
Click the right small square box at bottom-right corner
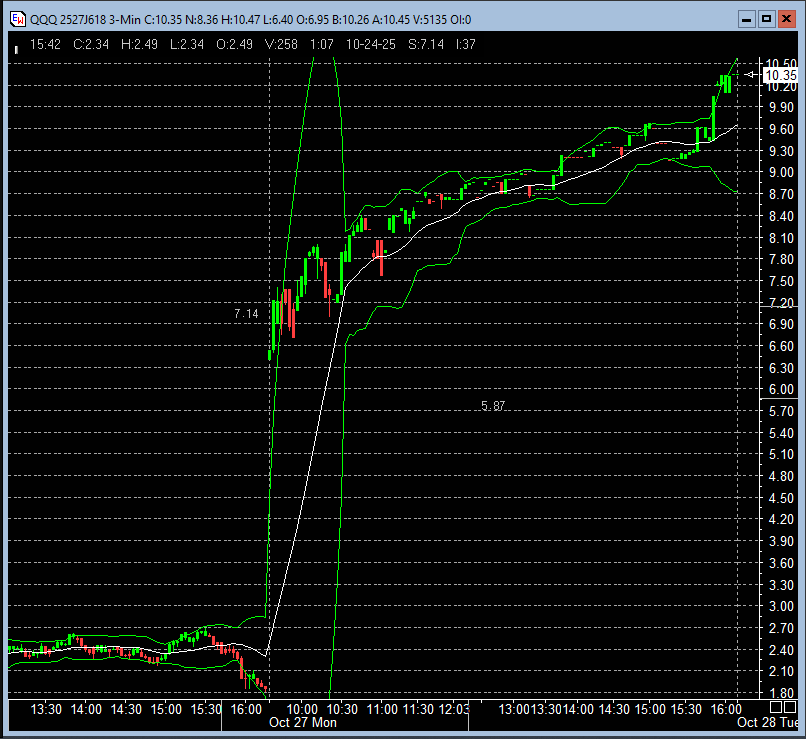coord(789,709)
